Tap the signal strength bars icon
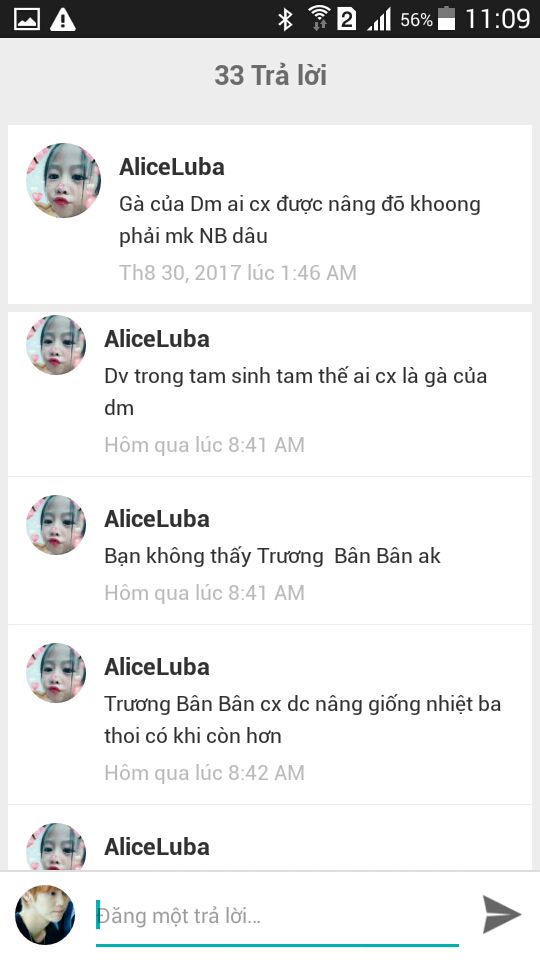This screenshot has height=960, width=540. click(379, 20)
